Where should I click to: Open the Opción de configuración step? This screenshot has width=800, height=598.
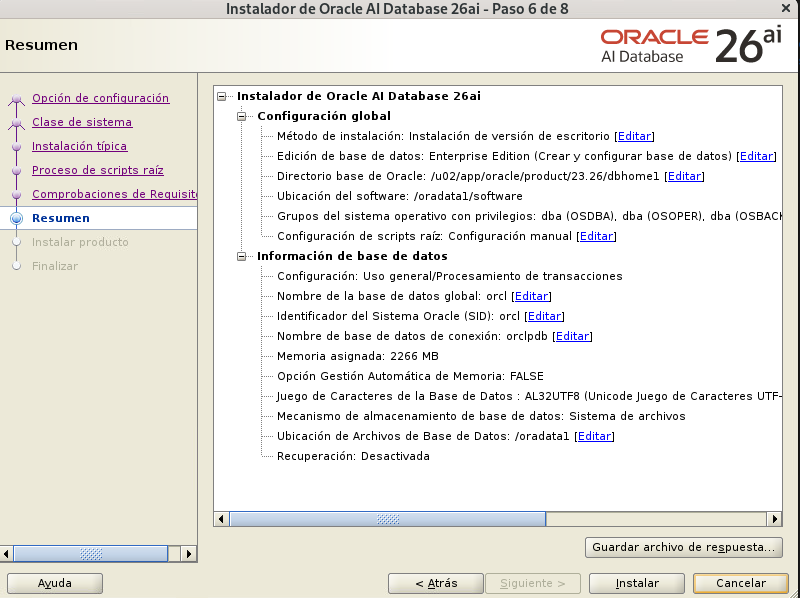tap(100, 98)
